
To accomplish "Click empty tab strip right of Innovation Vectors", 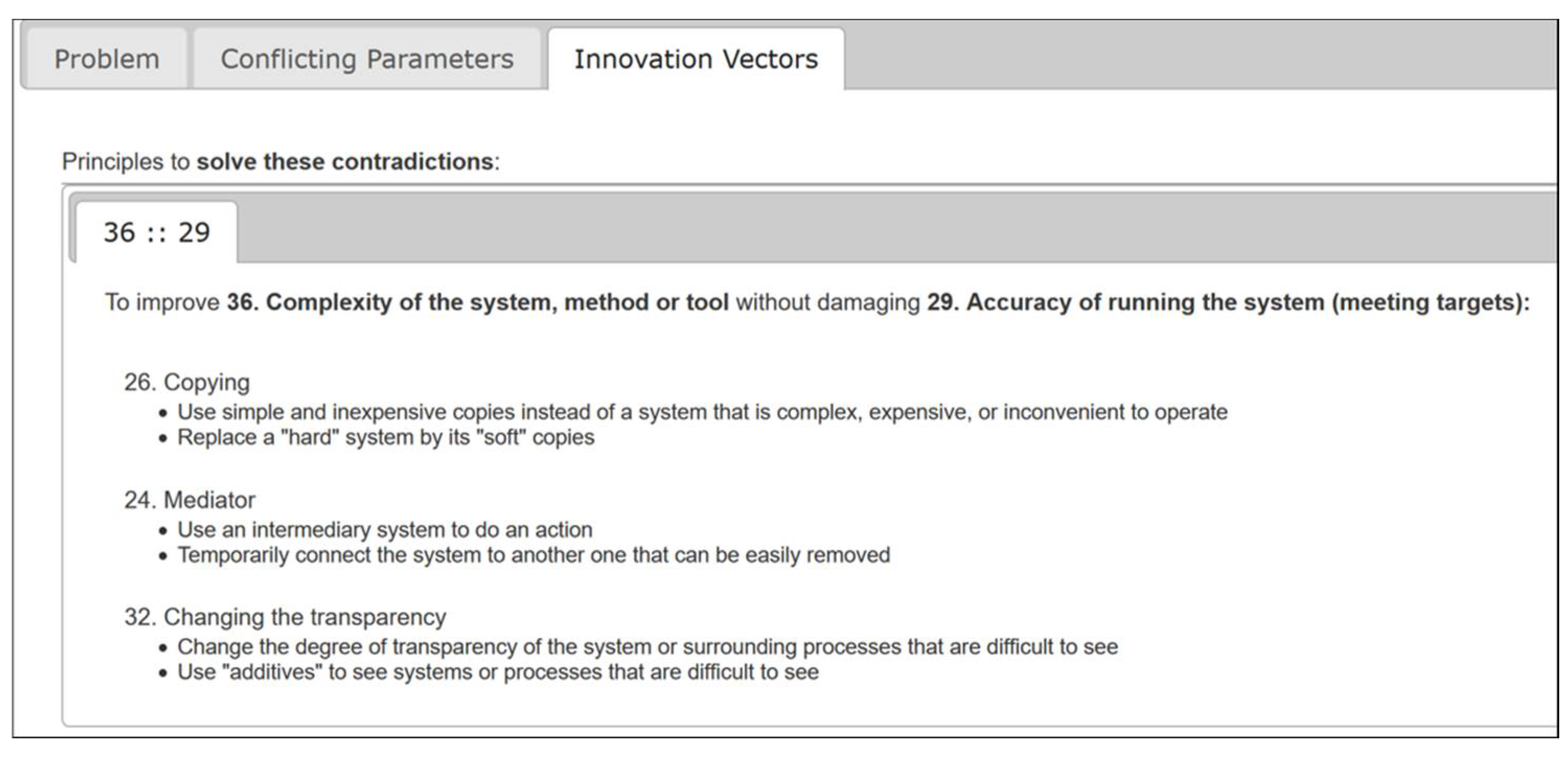I will [x=1187, y=59].
